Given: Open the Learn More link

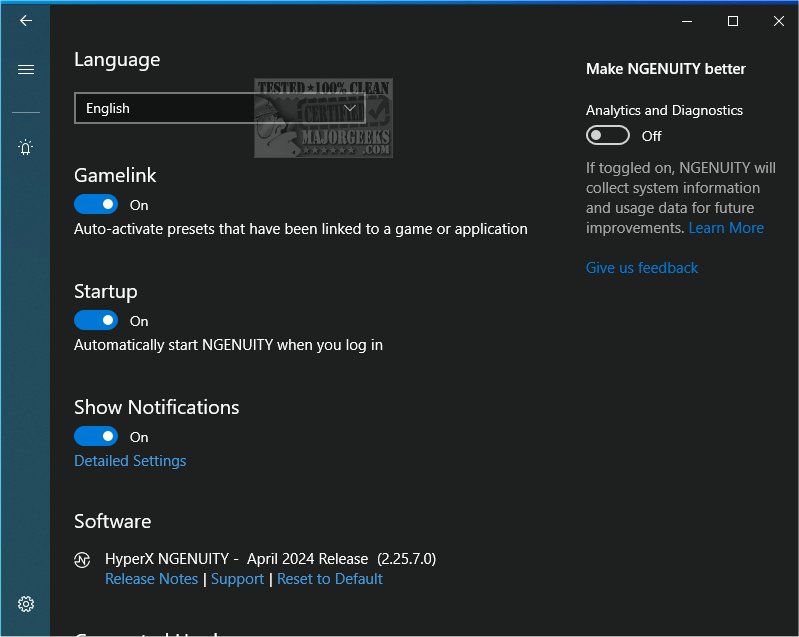Looking at the screenshot, I should click(x=726, y=228).
